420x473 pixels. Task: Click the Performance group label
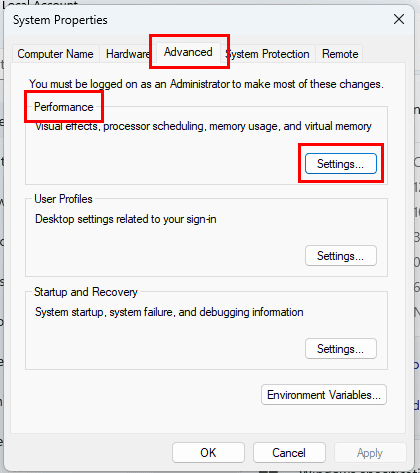coord(64,107)
